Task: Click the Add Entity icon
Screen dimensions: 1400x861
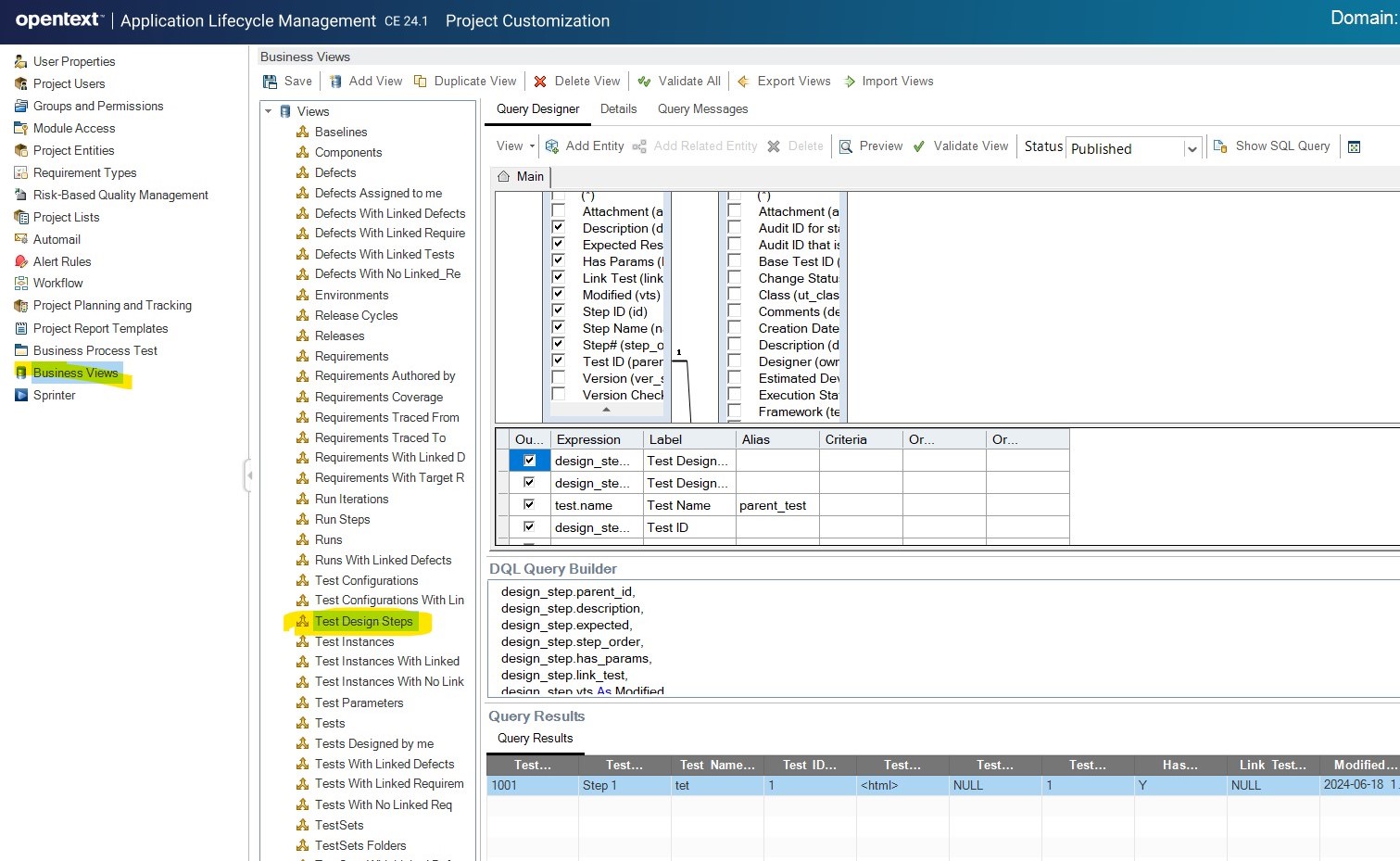Action: tap(552, 146)
